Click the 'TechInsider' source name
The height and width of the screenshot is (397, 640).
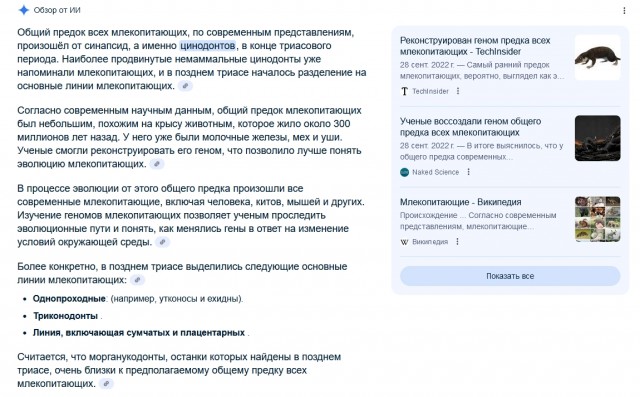(430, 91)
